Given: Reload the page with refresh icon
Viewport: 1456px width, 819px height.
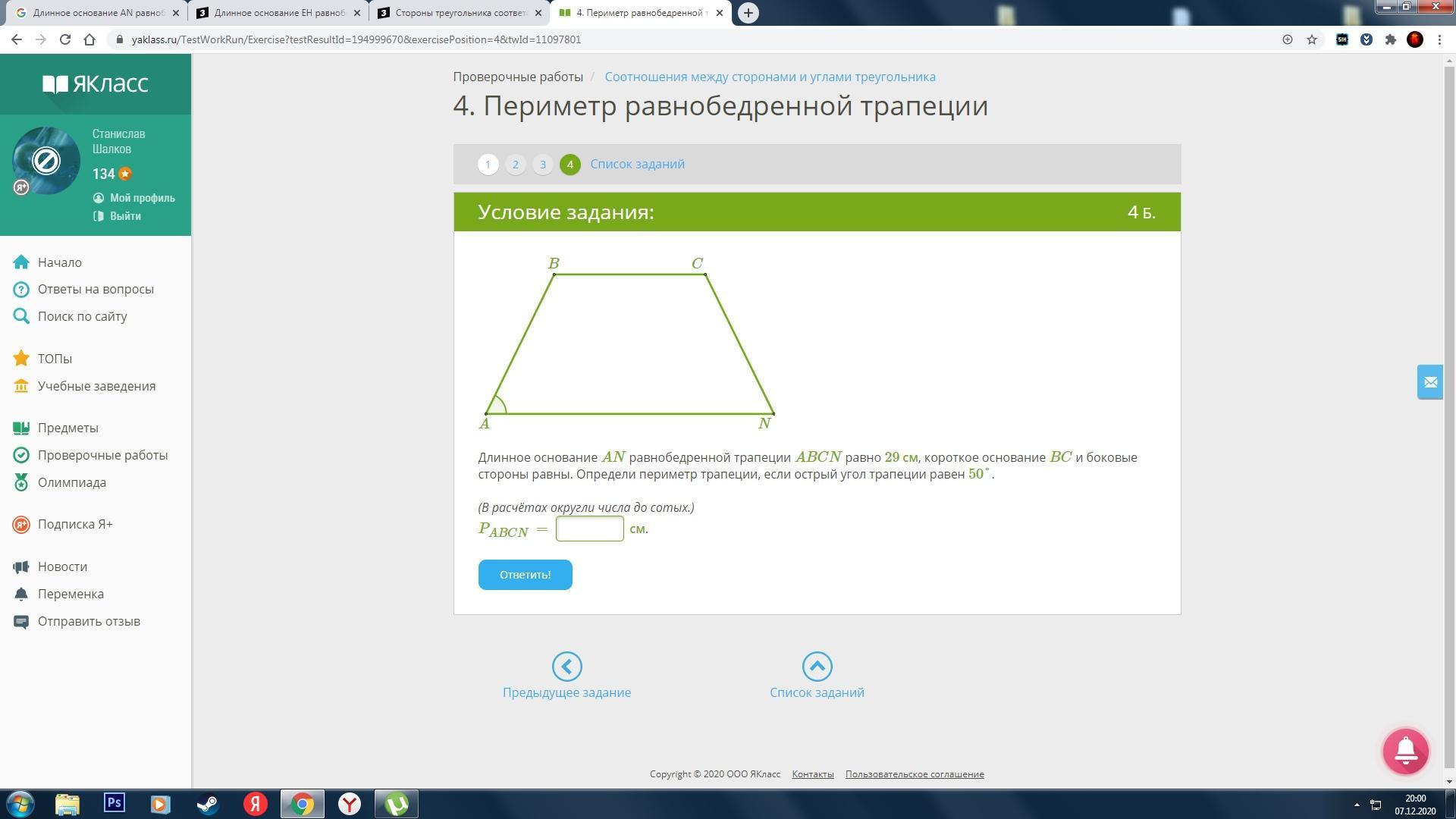Looking at the screenshot, I should pos(65,39).
